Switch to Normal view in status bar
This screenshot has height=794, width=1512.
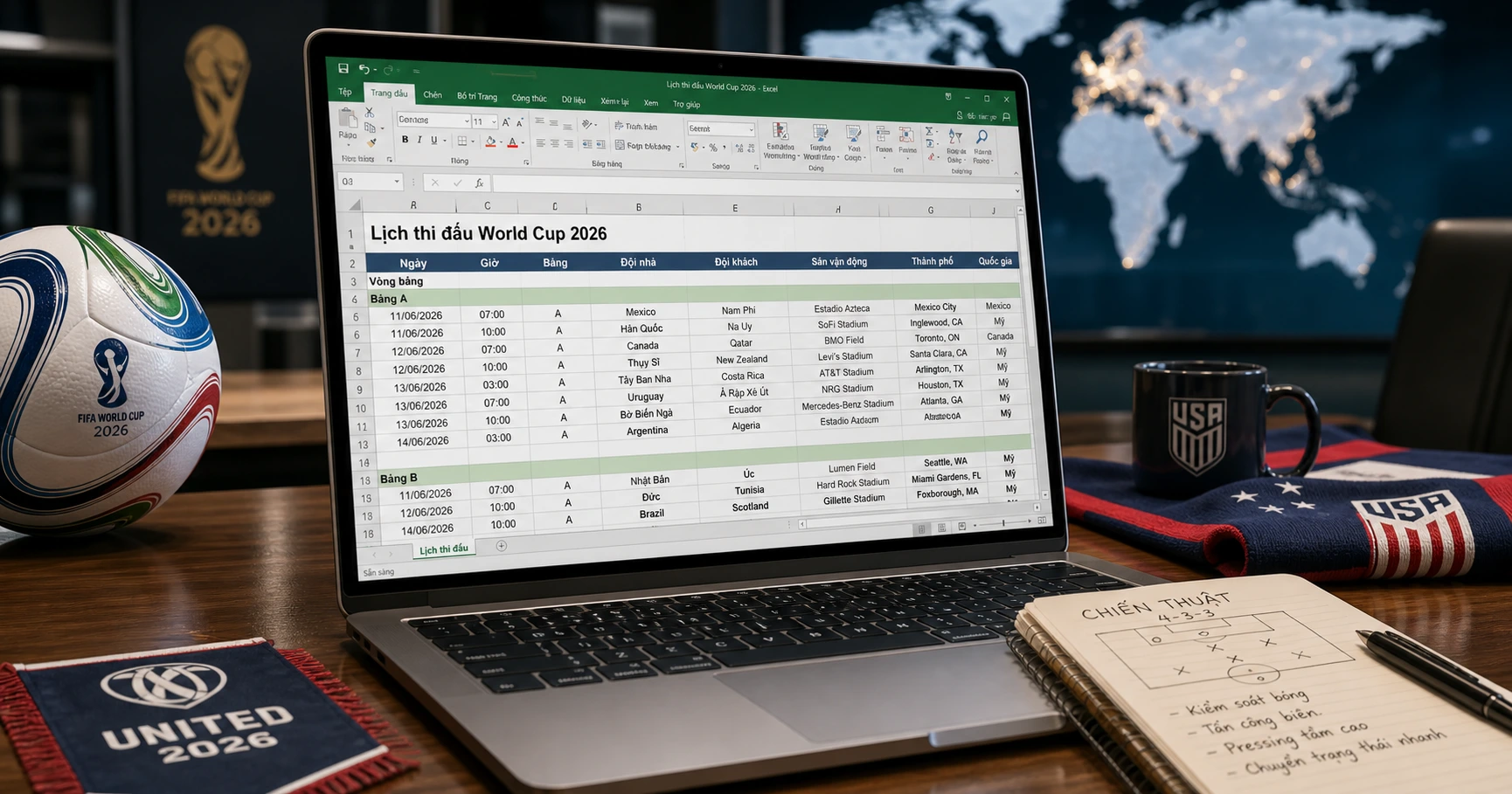point(921,528)
